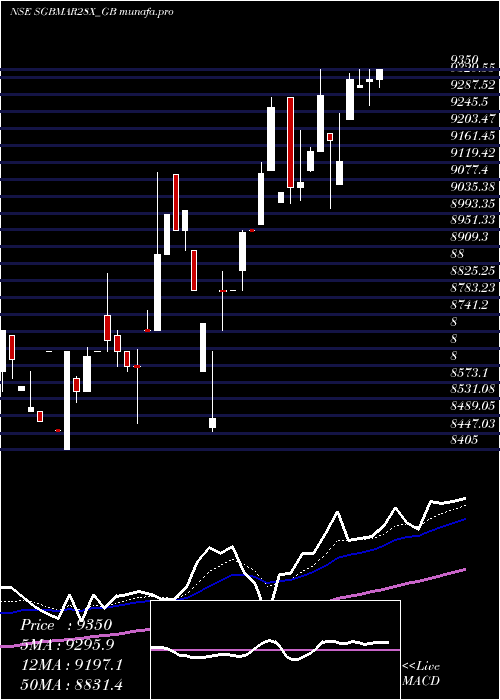The image size is (500, 700).
Task: Click the 50MA : 8831.4 readout
Action: point(72,684)
